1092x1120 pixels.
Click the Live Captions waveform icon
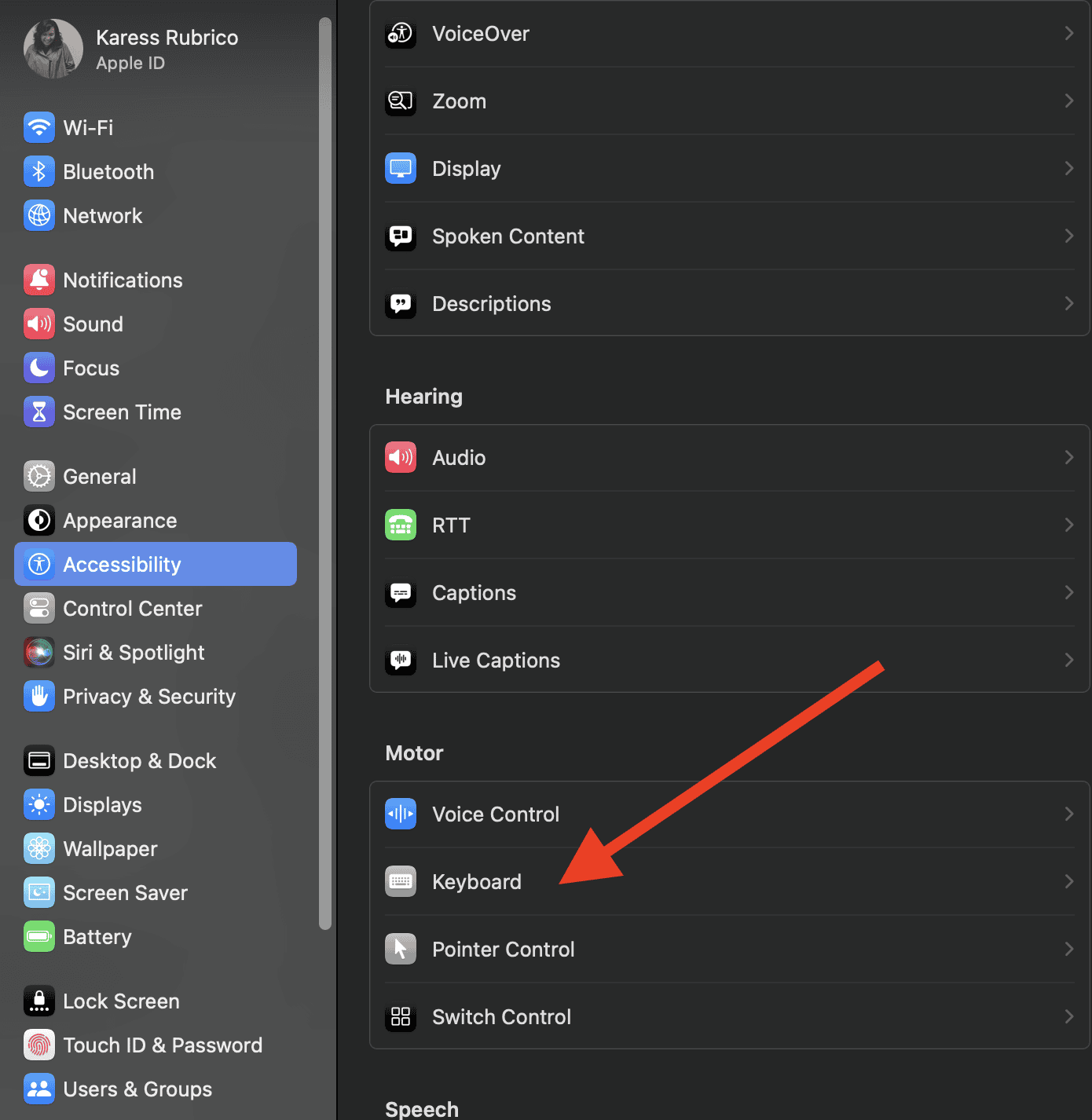tap(401, 661)
